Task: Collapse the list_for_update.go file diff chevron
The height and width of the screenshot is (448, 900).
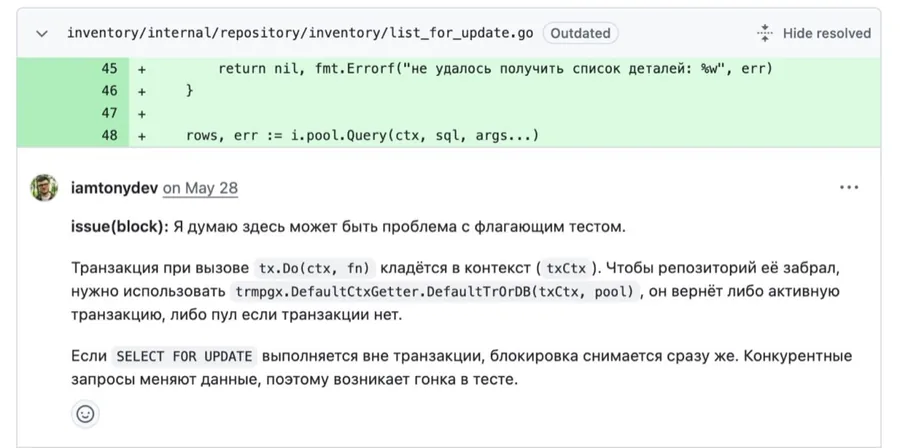Action: tap(41, 33)
